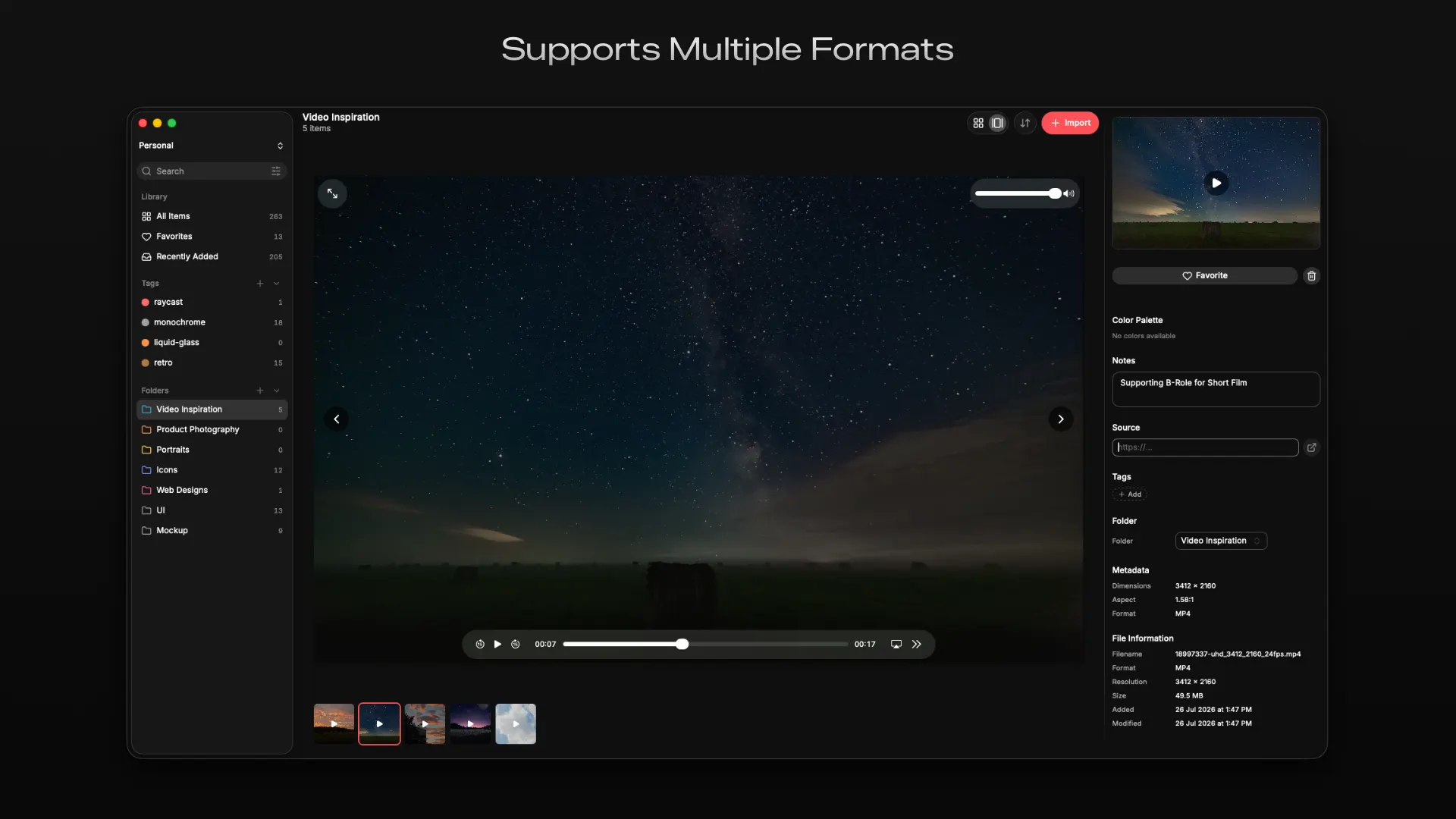Viewport: 1456px width, 819px height.
Task: Create a new folder with plus icon
Action: 260,391
